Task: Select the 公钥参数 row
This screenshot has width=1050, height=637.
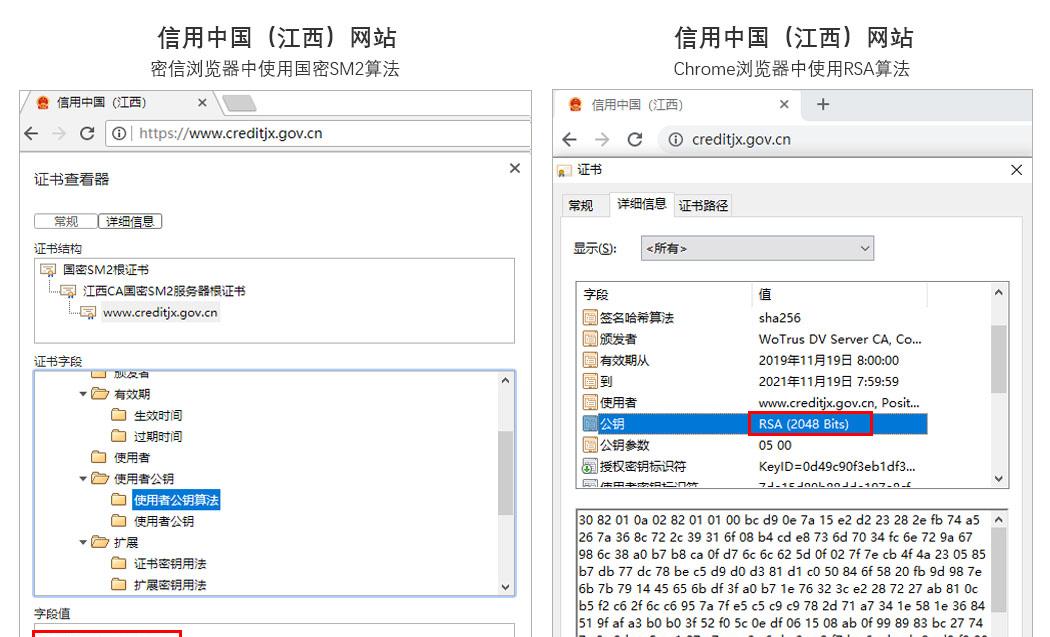Action: click(755, 445)
